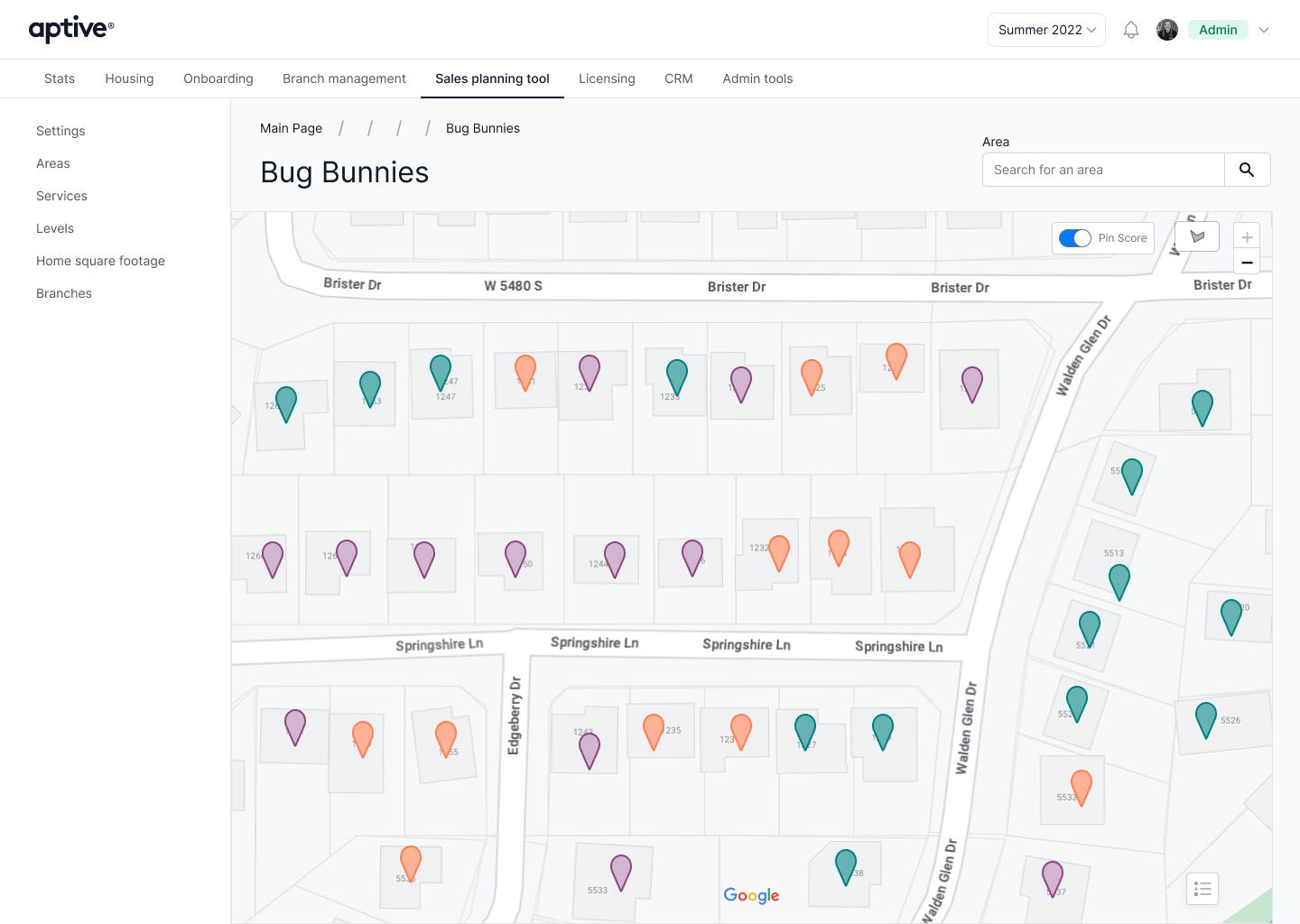Go to the Onboarding tab

[x=218, y=79]
